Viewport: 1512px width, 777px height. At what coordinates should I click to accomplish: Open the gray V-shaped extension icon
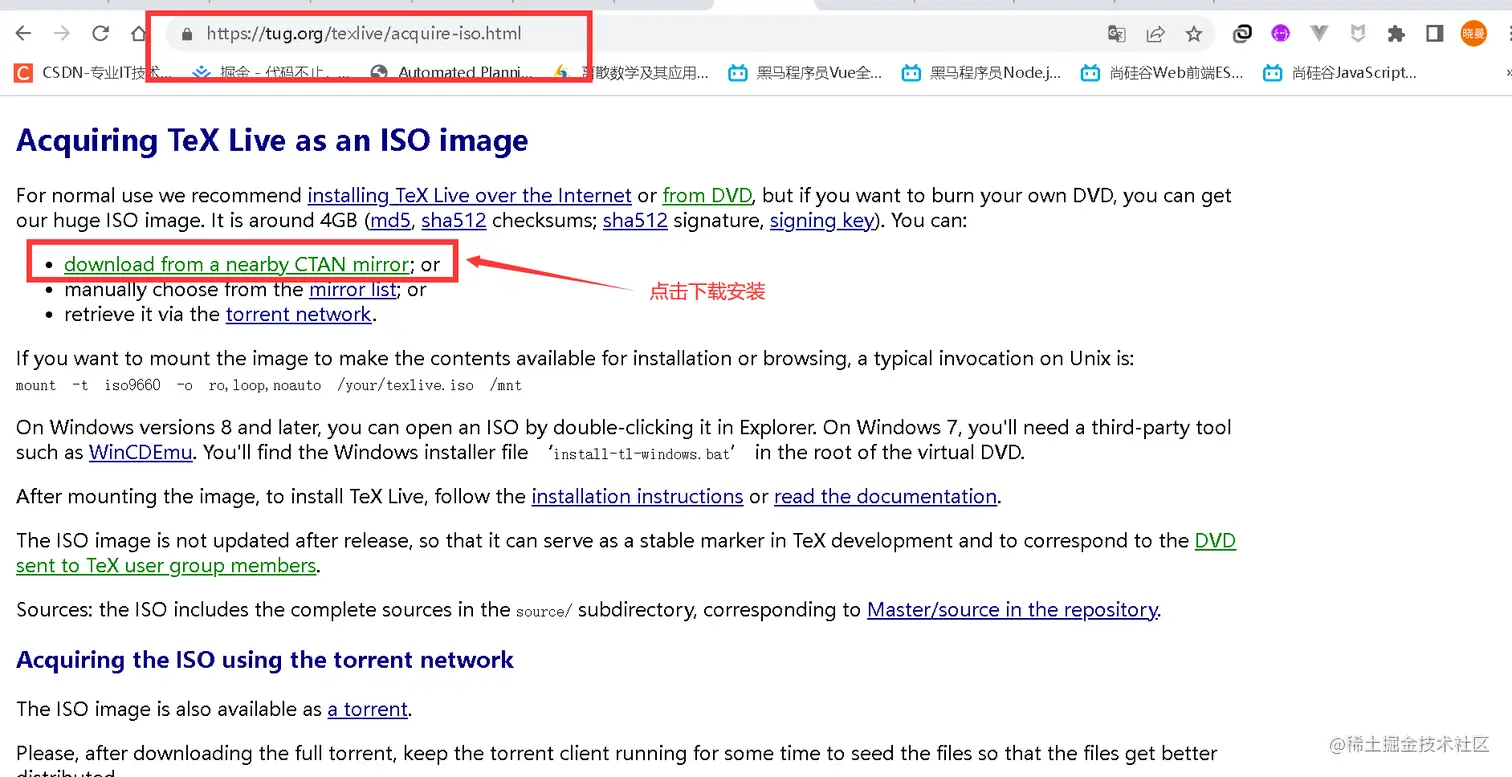coord(1319,34)
